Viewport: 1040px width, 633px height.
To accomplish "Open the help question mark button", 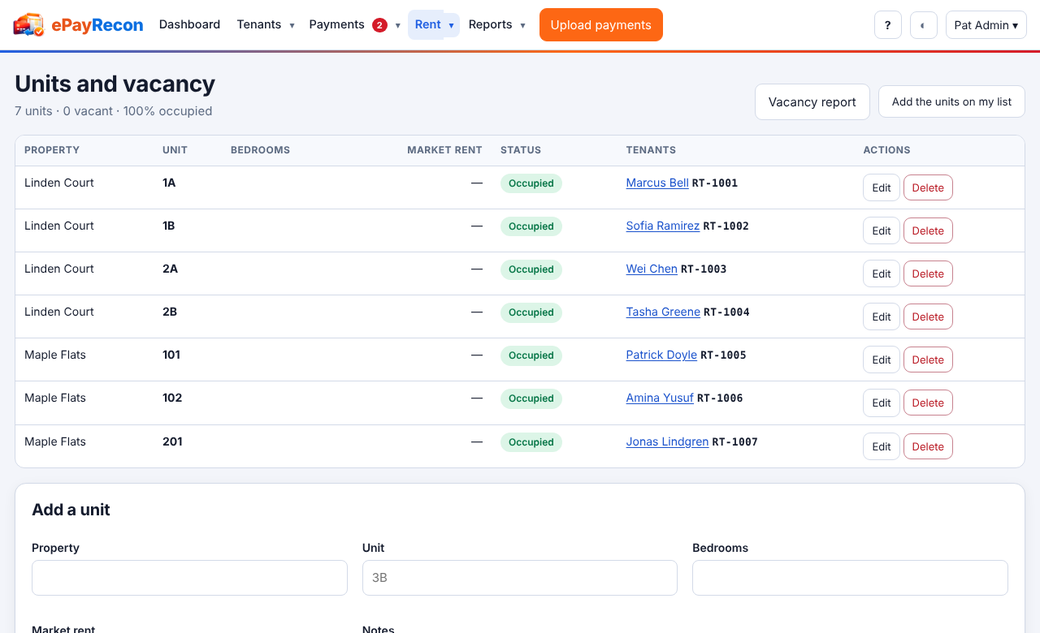I will 887,25.
